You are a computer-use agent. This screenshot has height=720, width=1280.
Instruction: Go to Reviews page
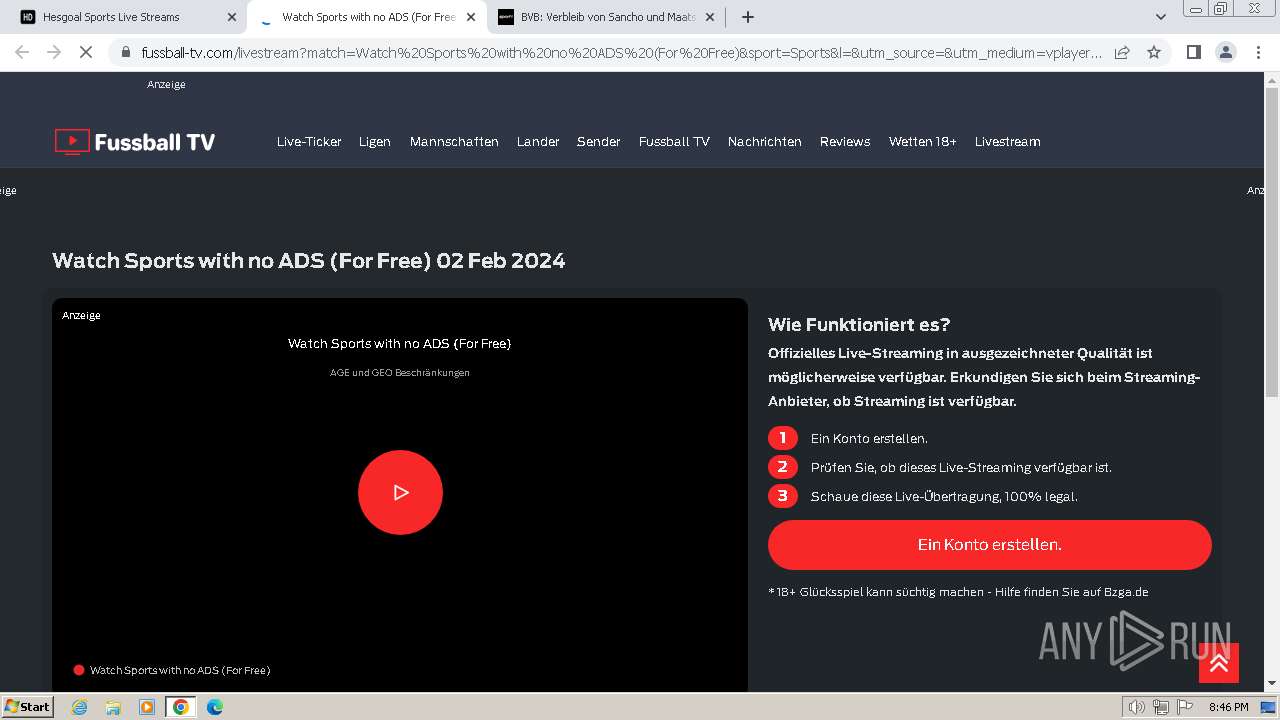[x=845, y=142]
